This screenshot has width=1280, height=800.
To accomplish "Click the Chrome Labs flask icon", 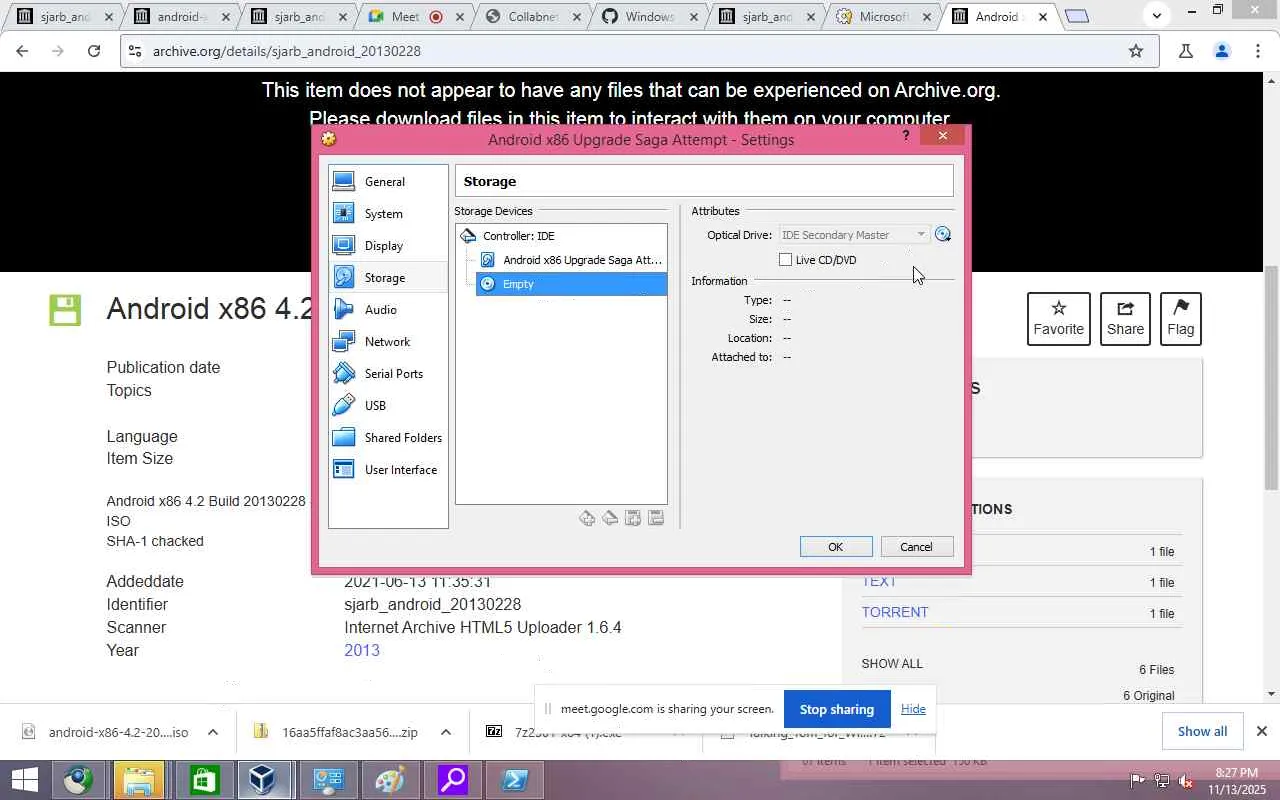I will click(1185, 51).
